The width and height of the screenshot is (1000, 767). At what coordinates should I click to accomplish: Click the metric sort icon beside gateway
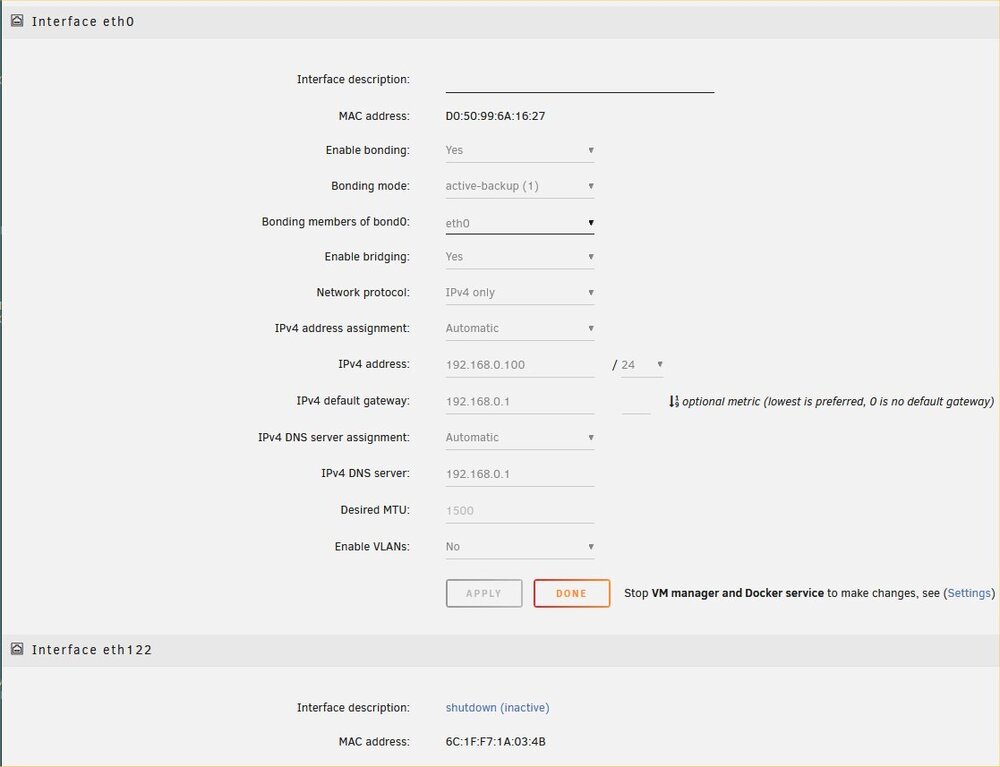point(673,401)
